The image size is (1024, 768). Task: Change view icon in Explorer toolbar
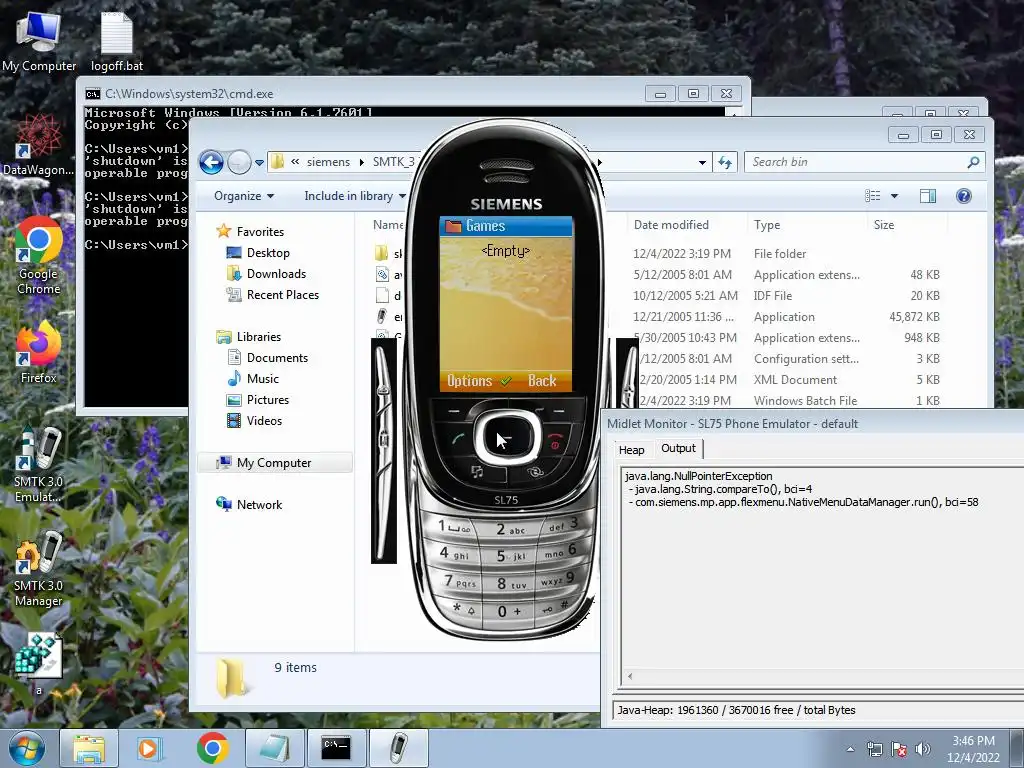pos(872,196)
